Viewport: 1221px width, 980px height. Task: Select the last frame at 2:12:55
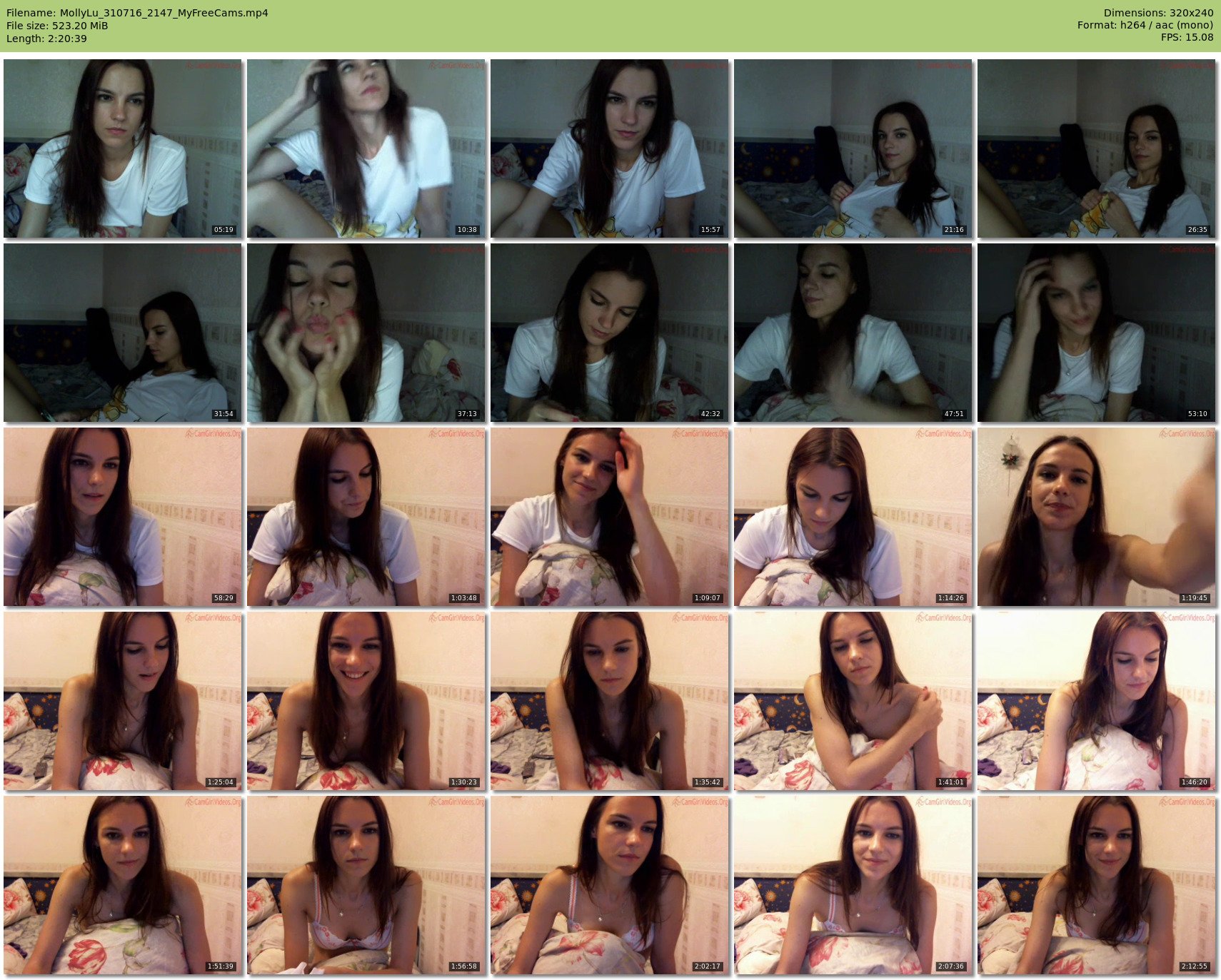(1097, 885)
